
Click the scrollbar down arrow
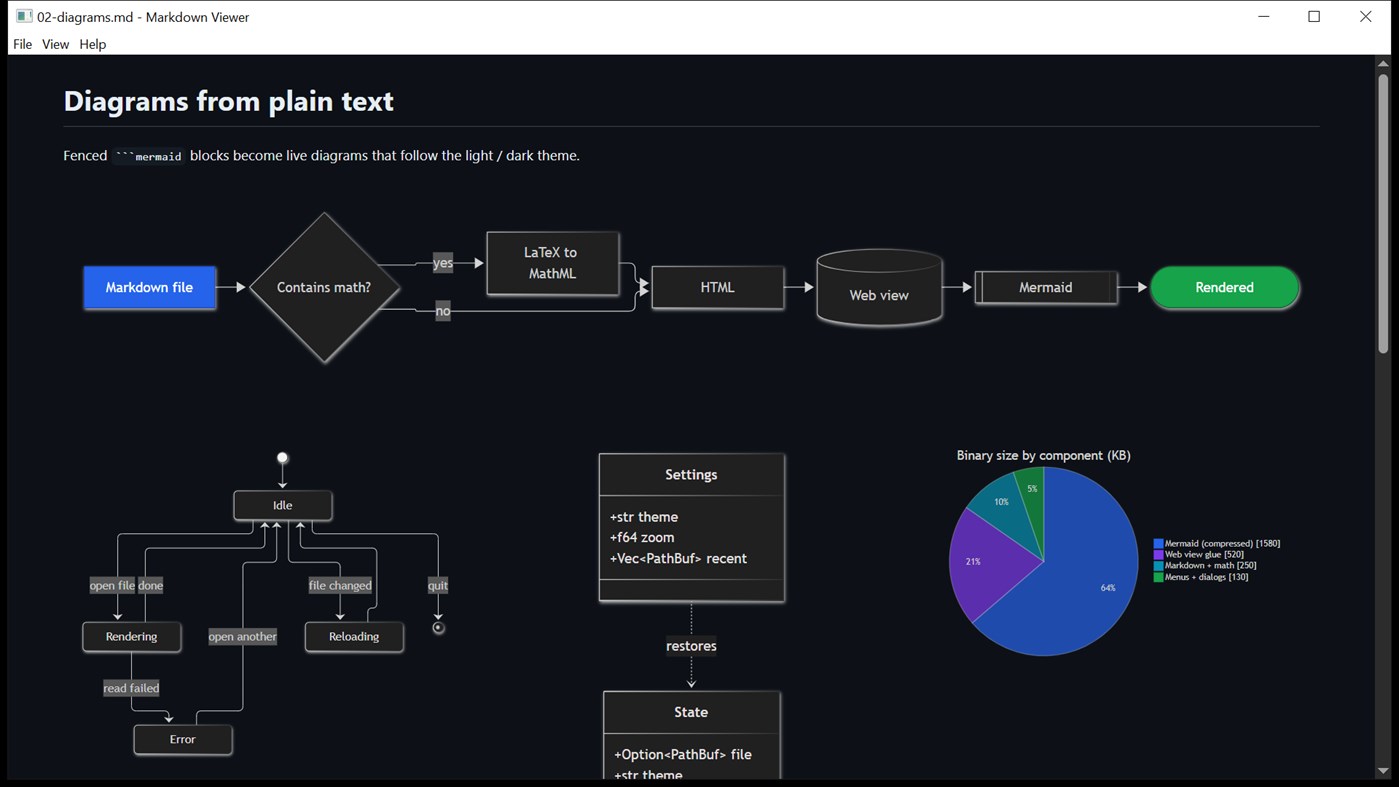[x=1383, y=771]
